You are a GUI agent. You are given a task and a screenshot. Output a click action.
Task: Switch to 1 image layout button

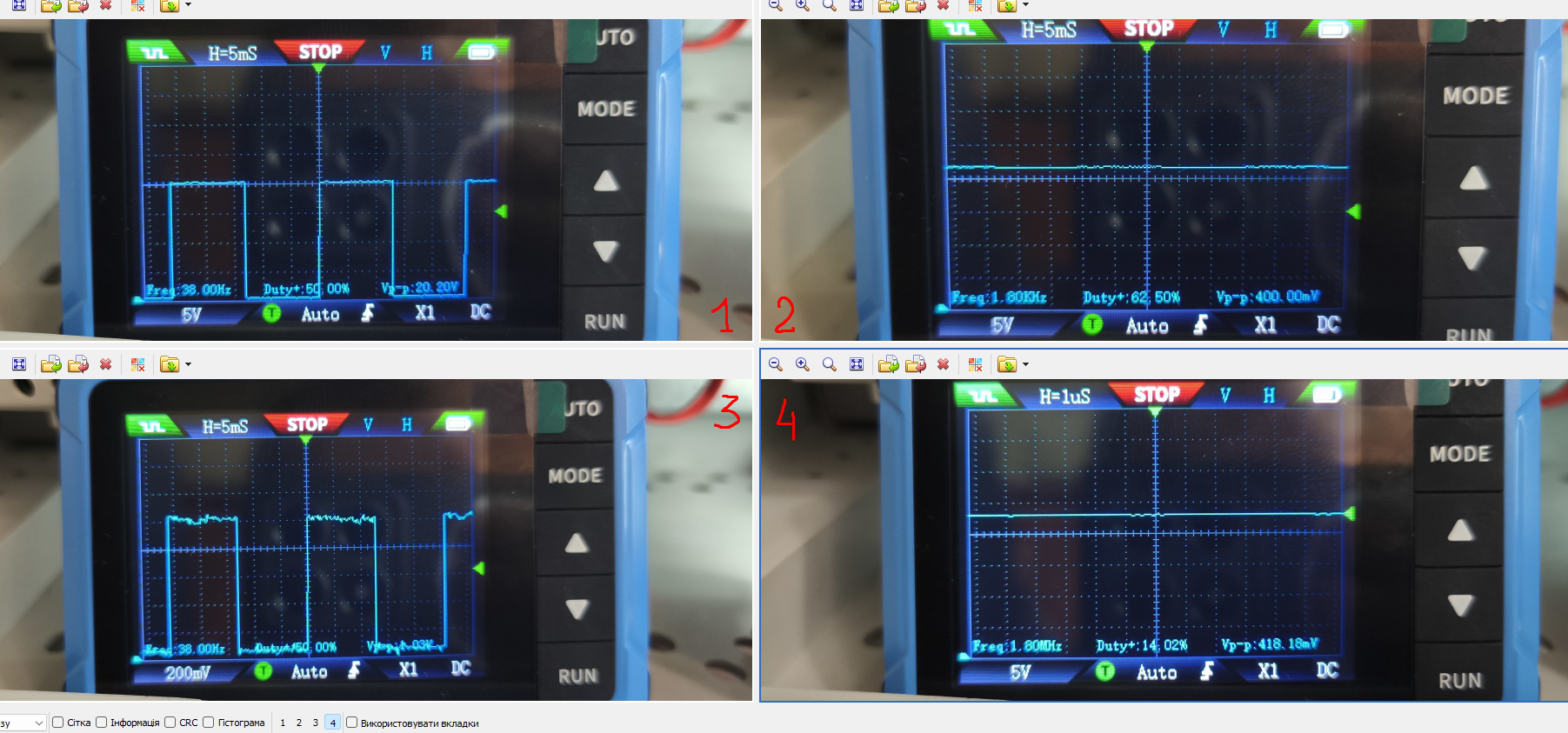[x=283, y=723]
